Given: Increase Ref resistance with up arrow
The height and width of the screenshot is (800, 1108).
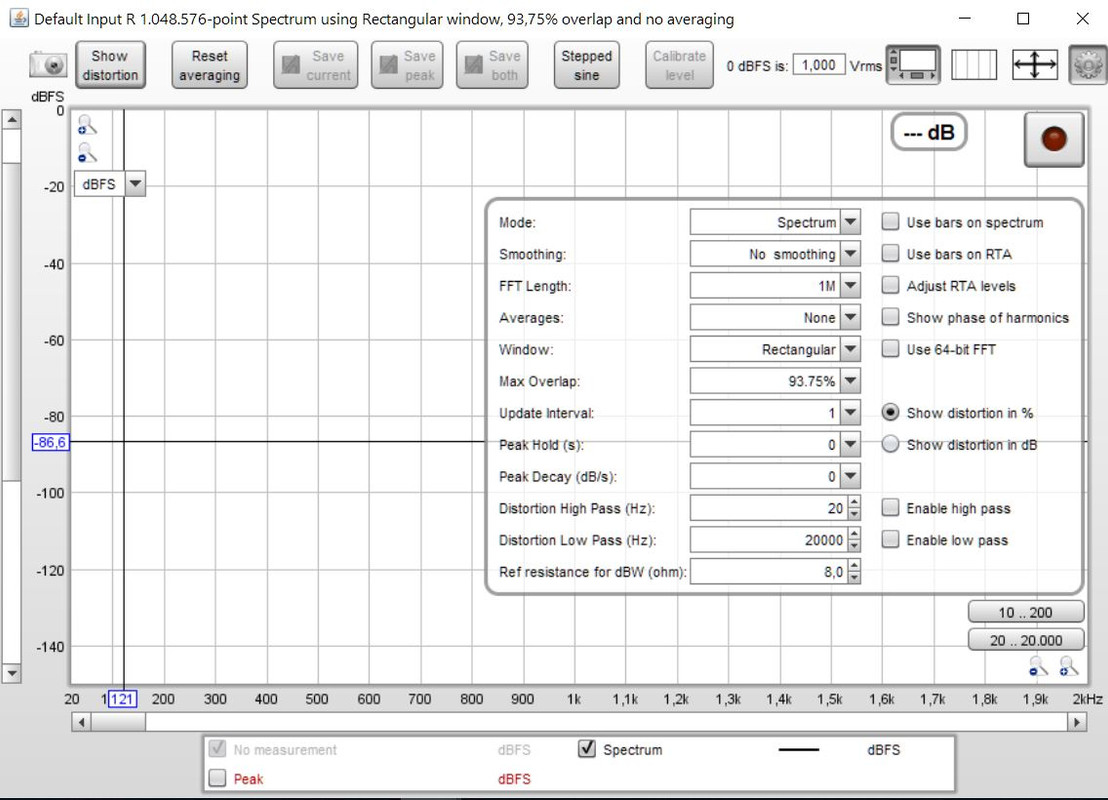Looking at the screenshot, I should coord(854,567).
